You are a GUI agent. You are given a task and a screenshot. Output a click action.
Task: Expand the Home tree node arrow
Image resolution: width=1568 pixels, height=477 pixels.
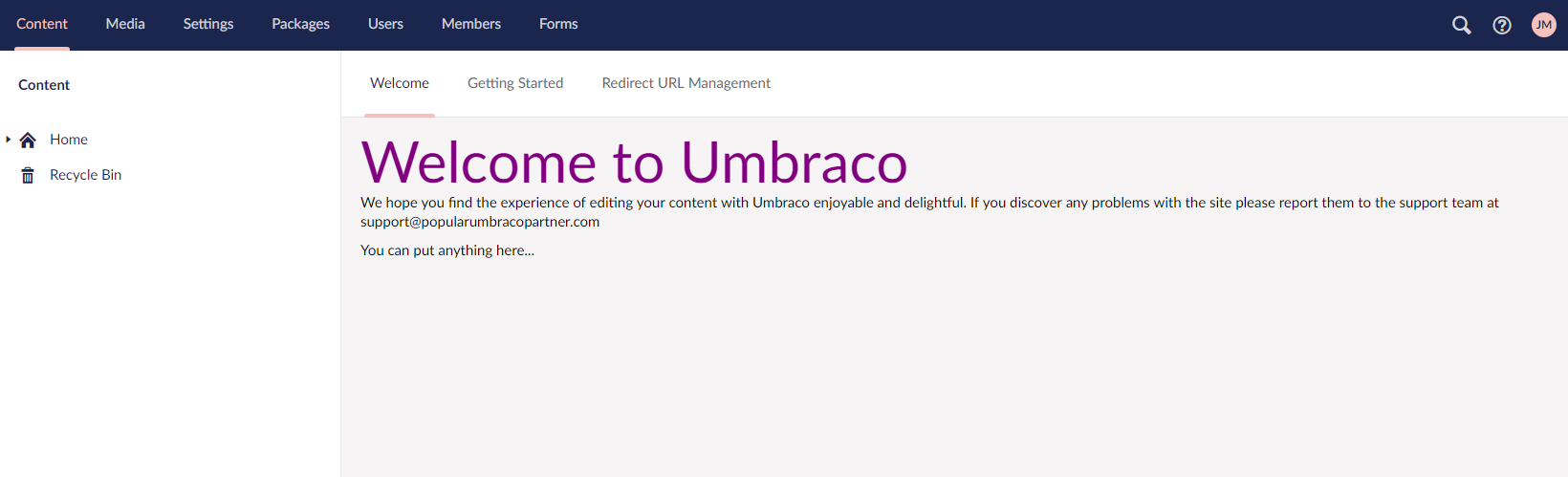click(x=9, y=140)
